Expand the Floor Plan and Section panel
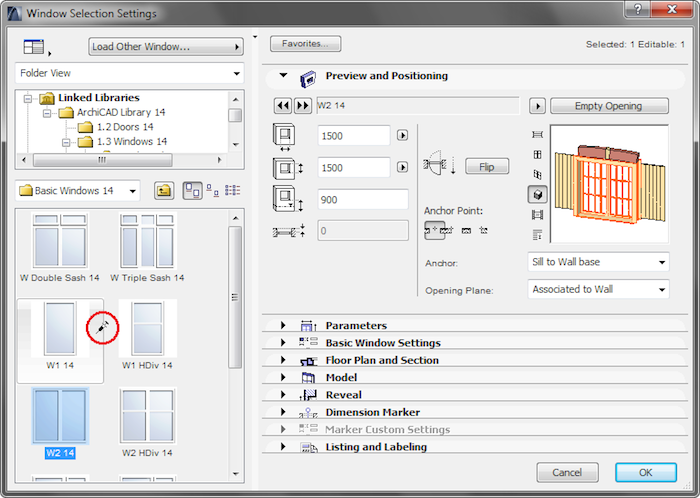The height and width of the screenshot is (498, 700). click(x=283, y=360)
